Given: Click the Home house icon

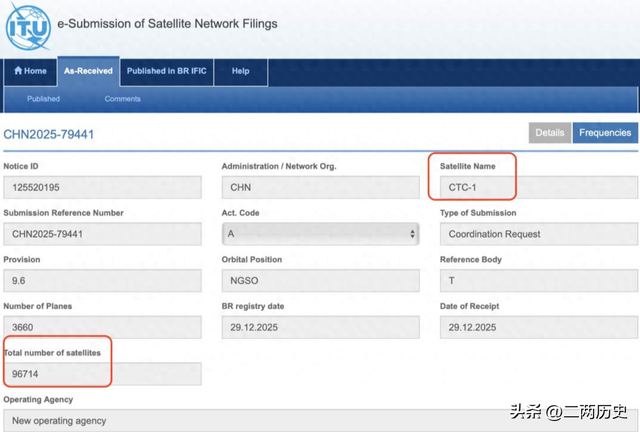Looking at the screenshot, I should pos(18,71).
